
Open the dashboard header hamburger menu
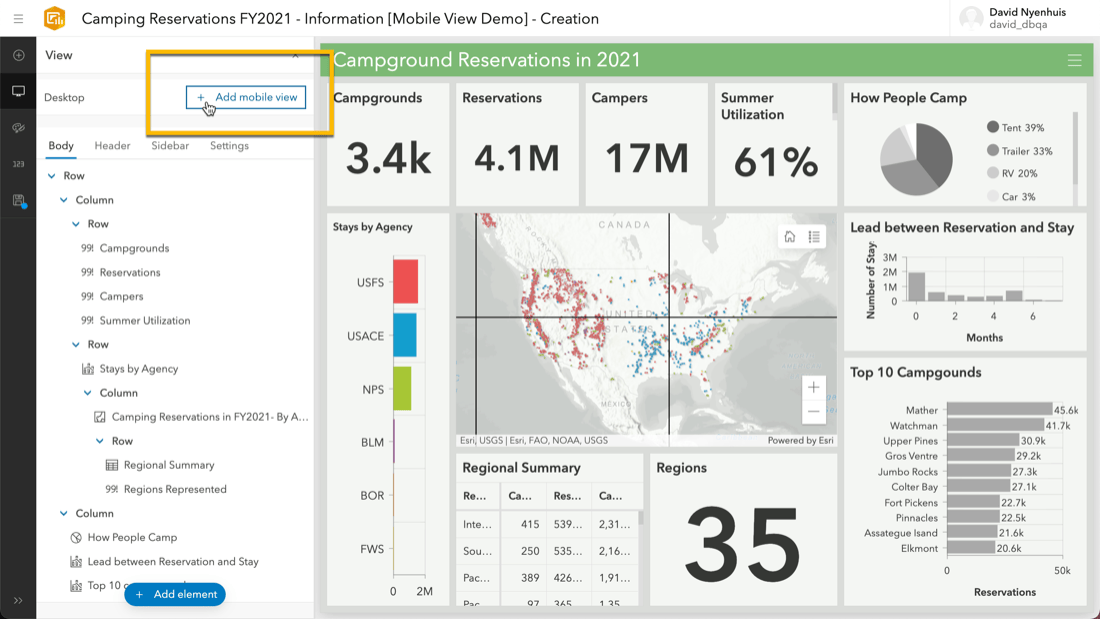click(x=1074, y=60)
